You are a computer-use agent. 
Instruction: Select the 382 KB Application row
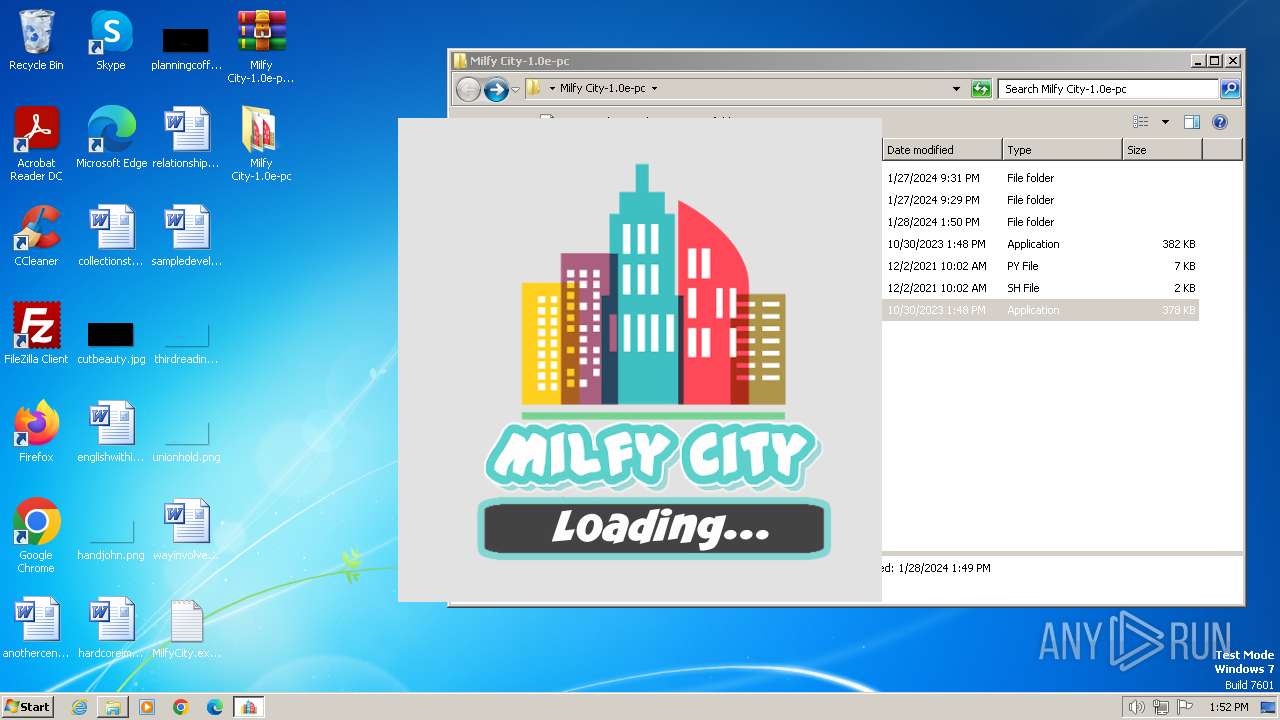point(1040,244)
